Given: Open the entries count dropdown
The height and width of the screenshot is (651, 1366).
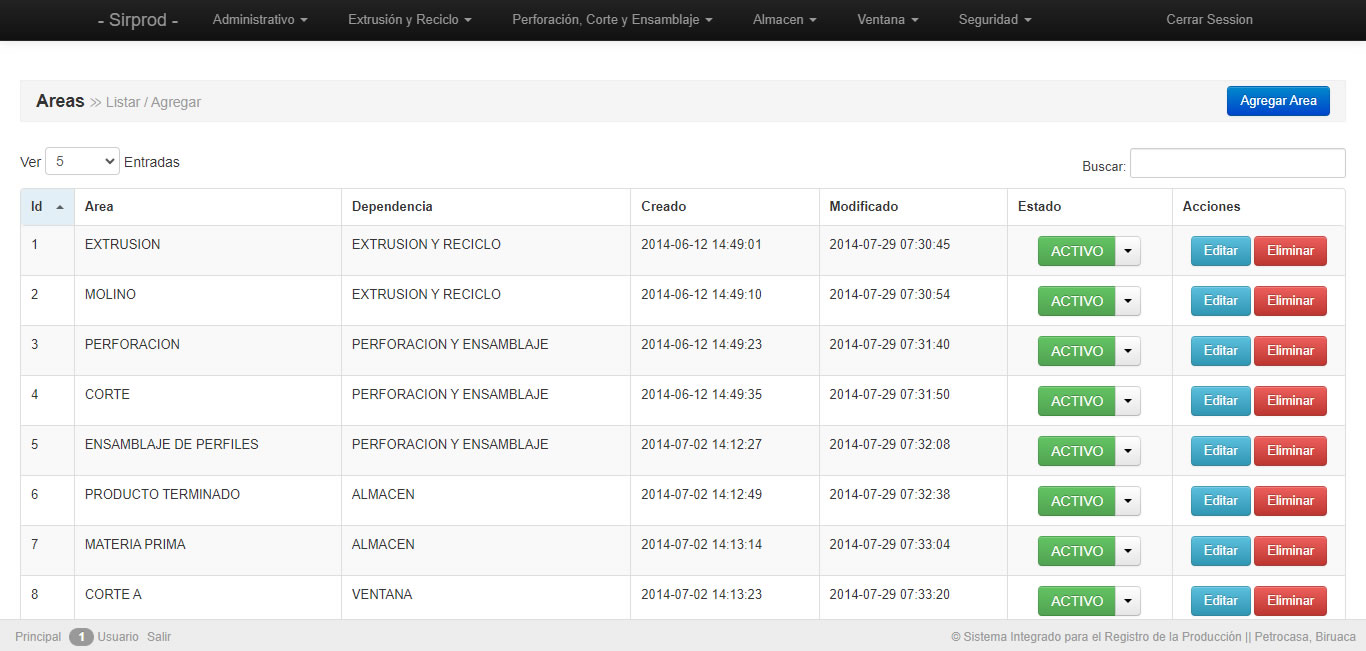Looking at the screenshot, I should [82, 161].
